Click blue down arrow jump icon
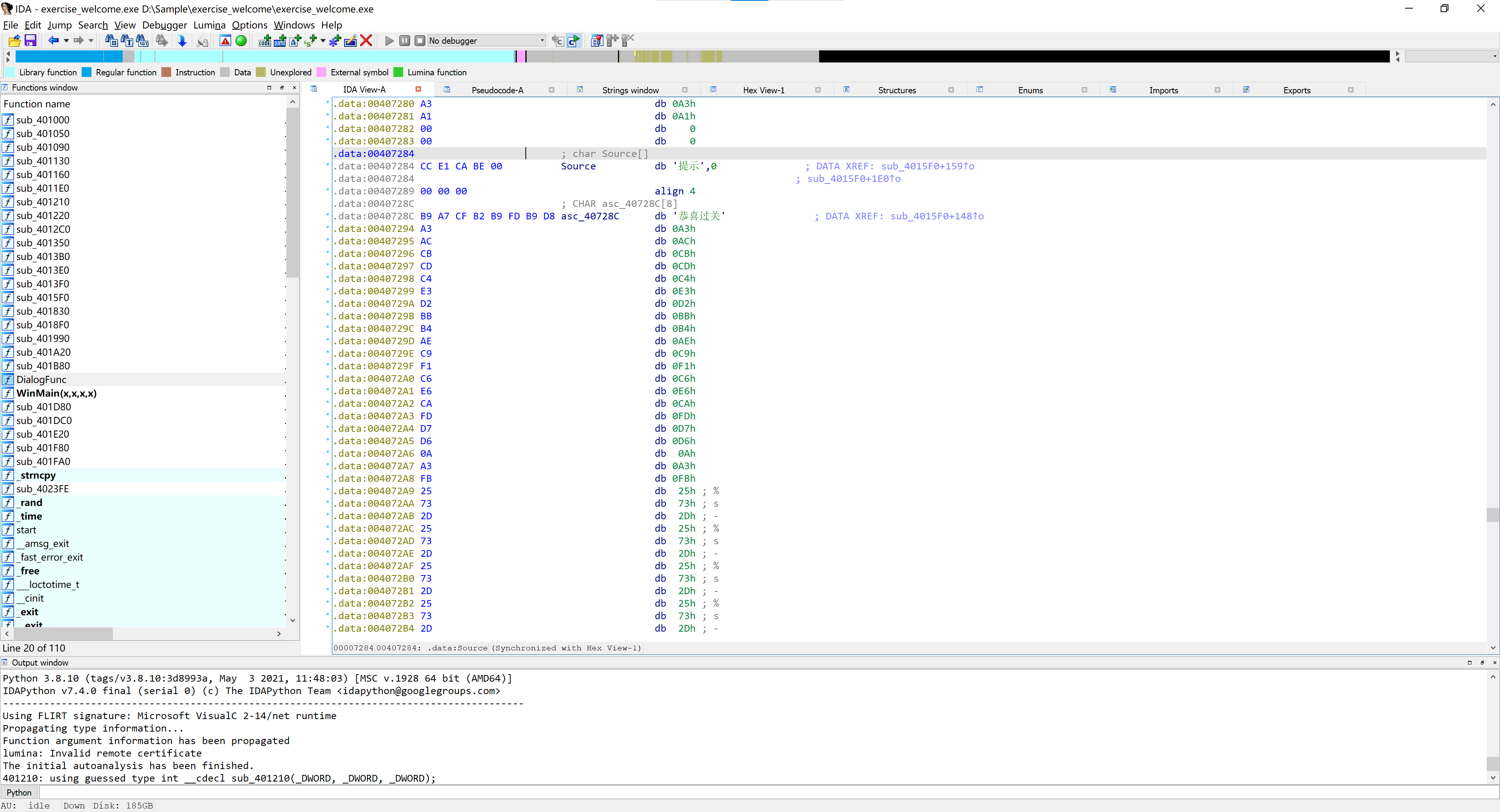The height and width of the screenshot is (812, 1500). (x=182, y=41)
